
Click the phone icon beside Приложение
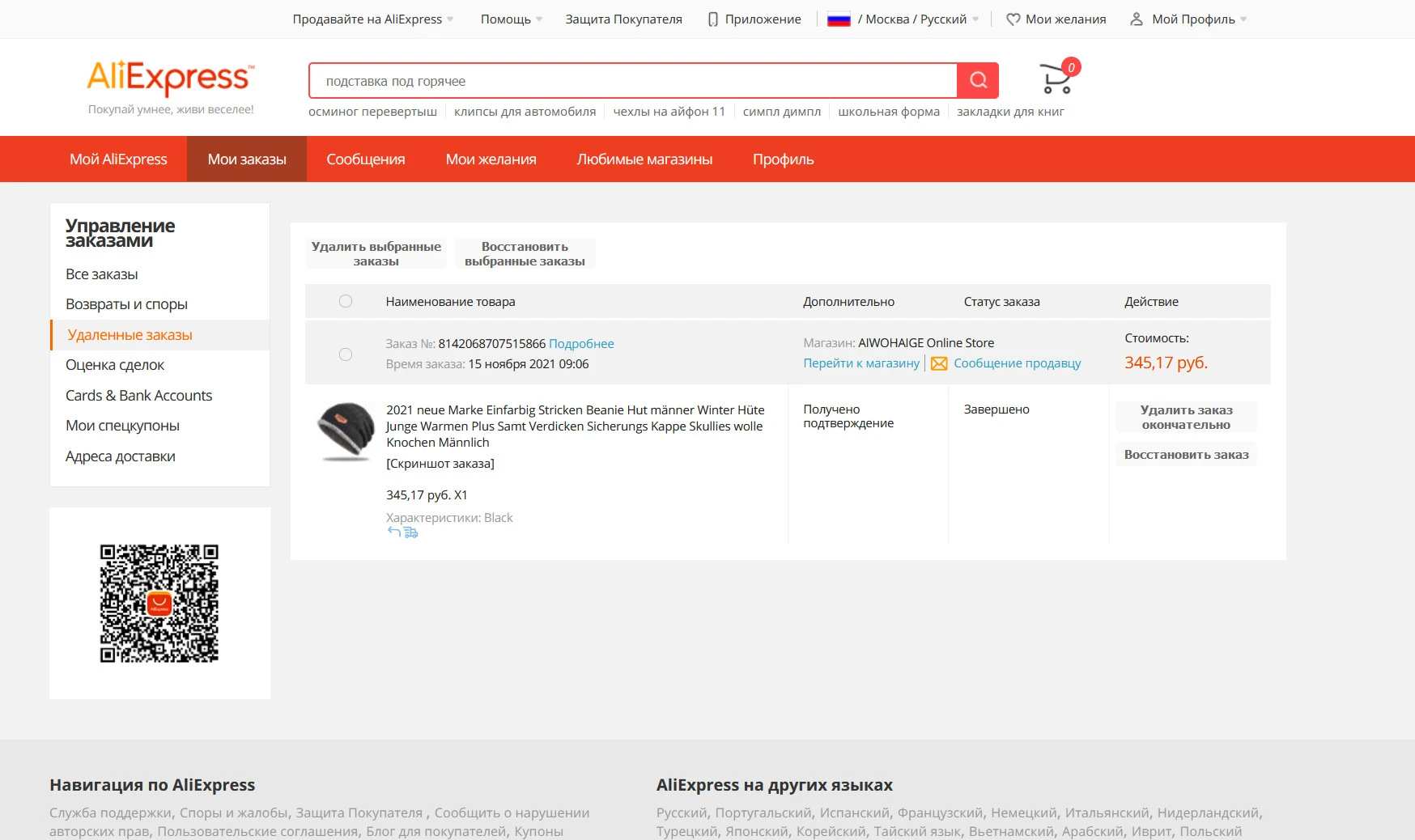(x=713, y=19)
